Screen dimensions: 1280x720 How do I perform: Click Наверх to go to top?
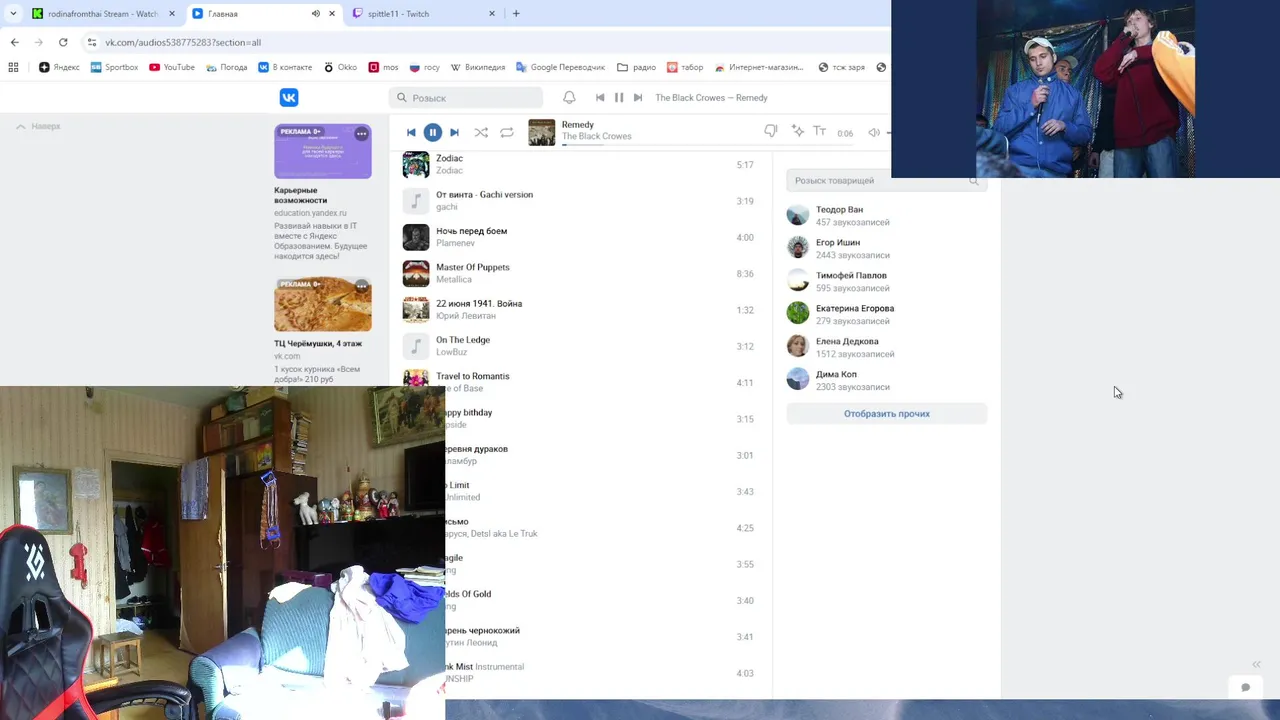click(39, 126)
